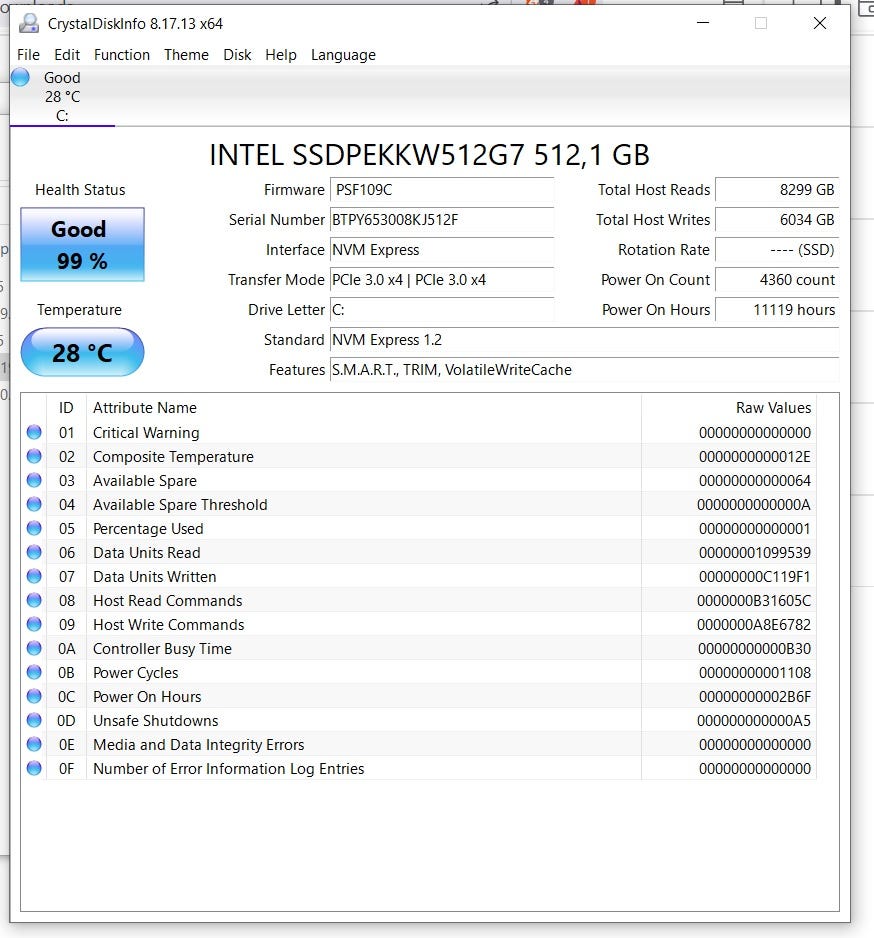Viewport: 874px width, 938px height.
Task: Click status icon for Power Cycles row
Action: click(x=34, y=672)
